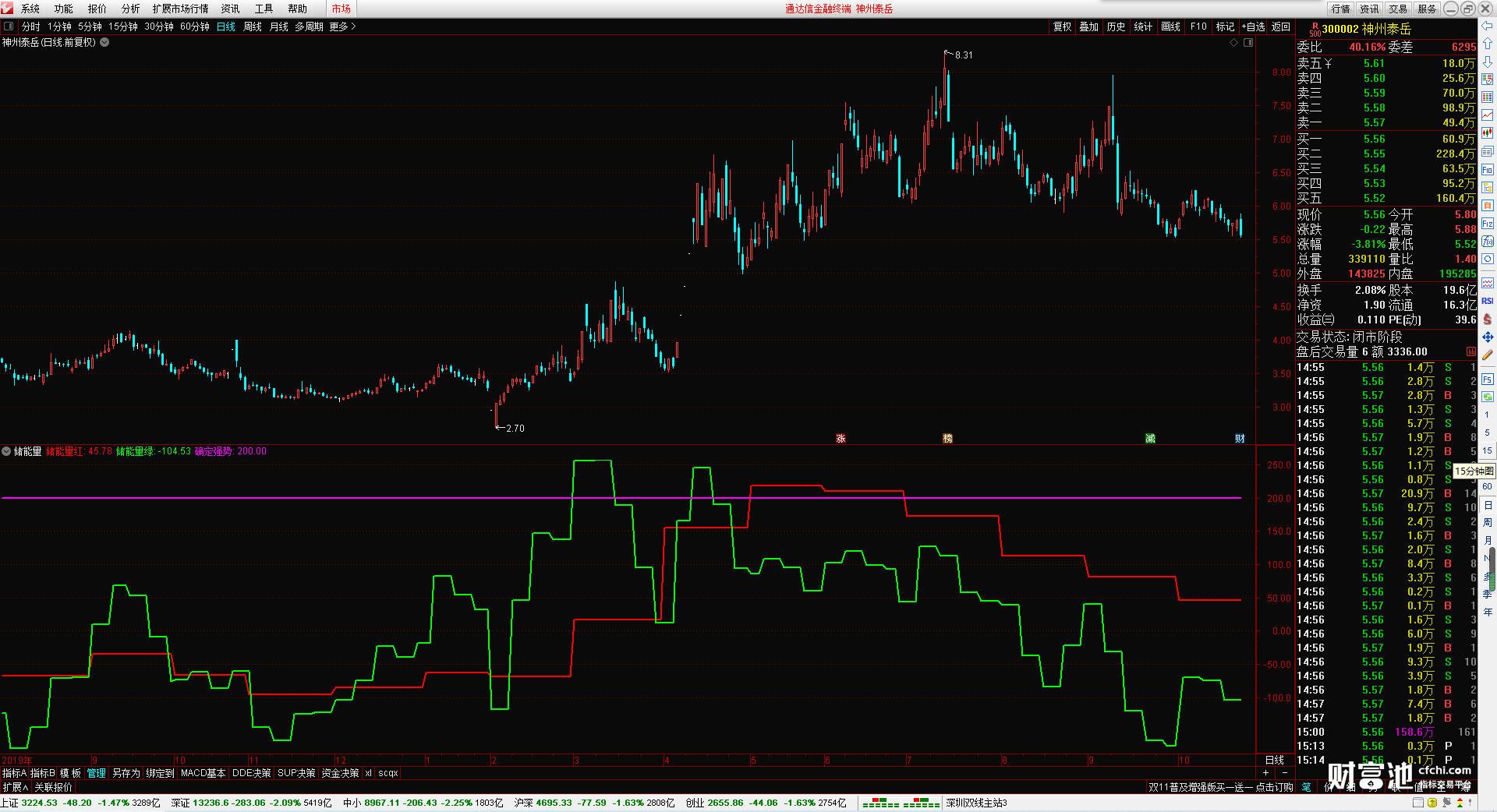Toggle 标记 mark option
The width and height of the screenshot is (1497, 812).
pyautogui.click(x=1225, y=26)
